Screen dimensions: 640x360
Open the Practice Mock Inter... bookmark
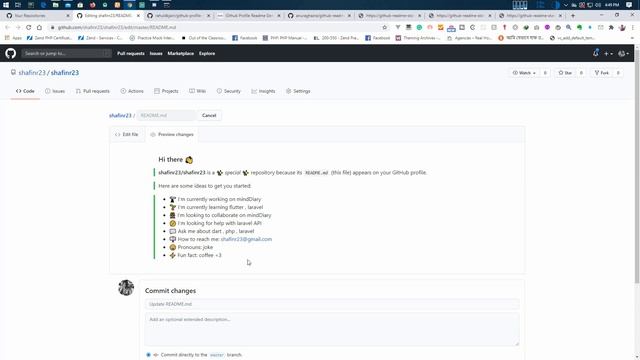[x=152, y=38]
